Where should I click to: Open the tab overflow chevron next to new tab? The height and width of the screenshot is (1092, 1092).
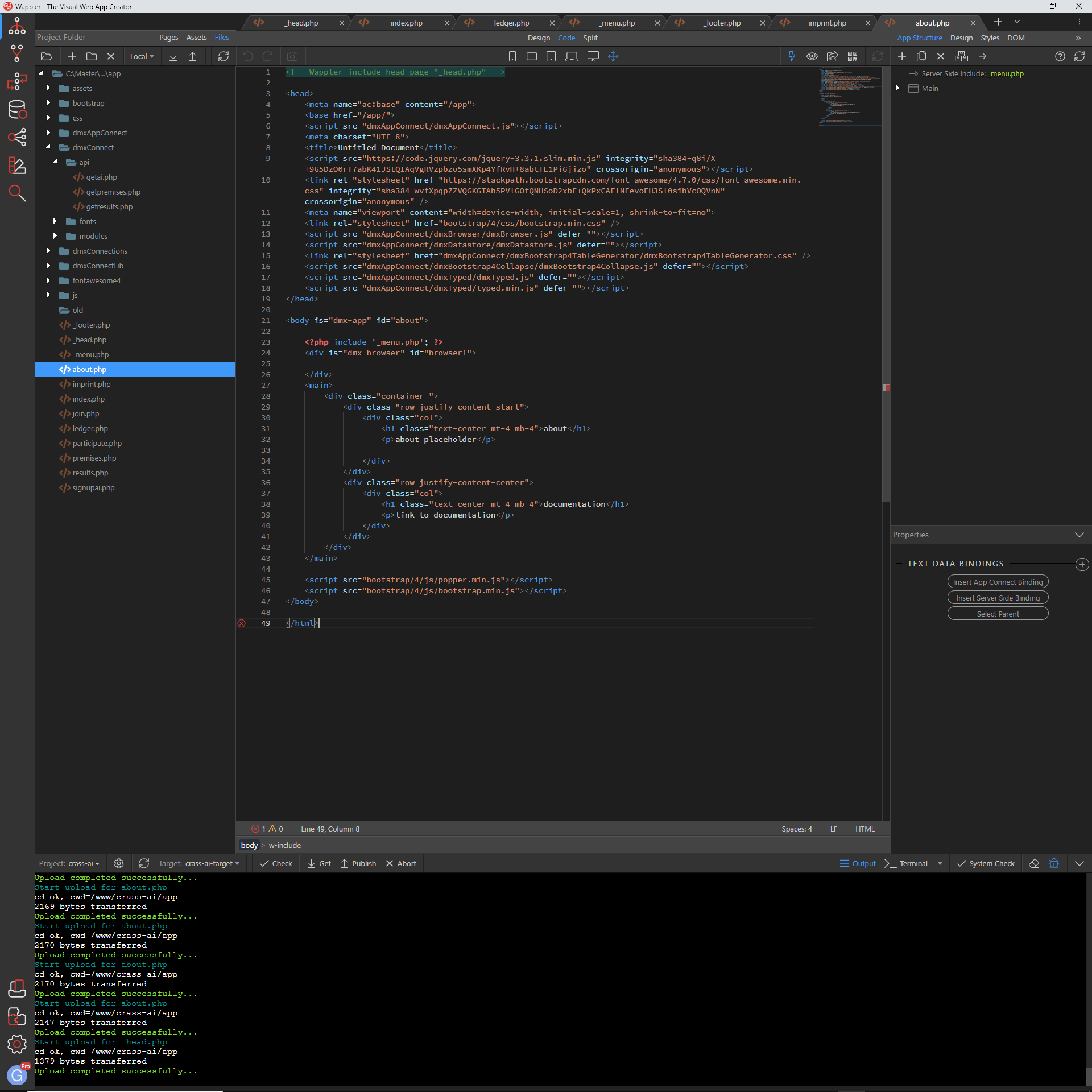(x=1017, y=22)
